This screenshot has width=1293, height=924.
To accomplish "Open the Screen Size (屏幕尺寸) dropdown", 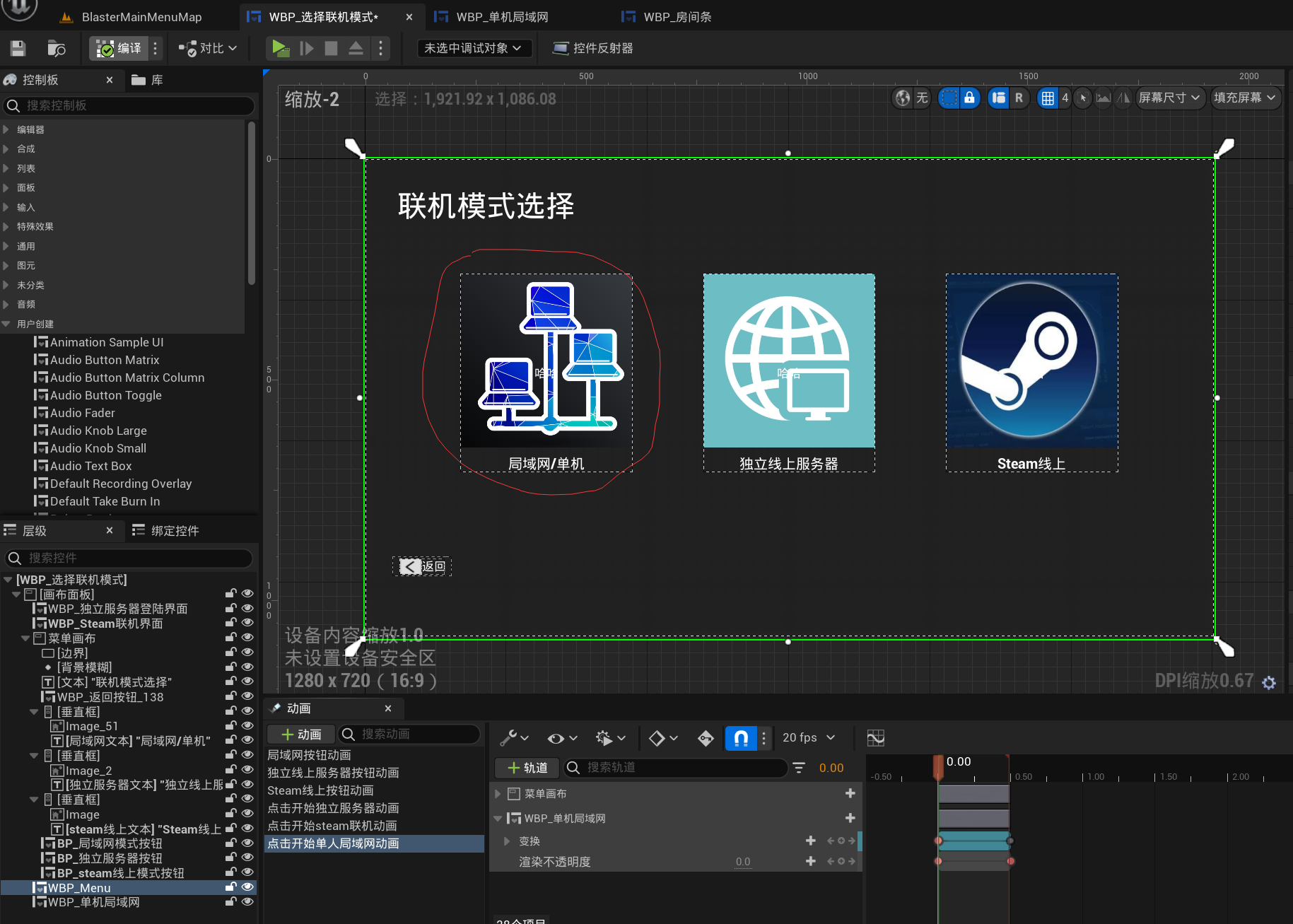I will pos(1170,98).
